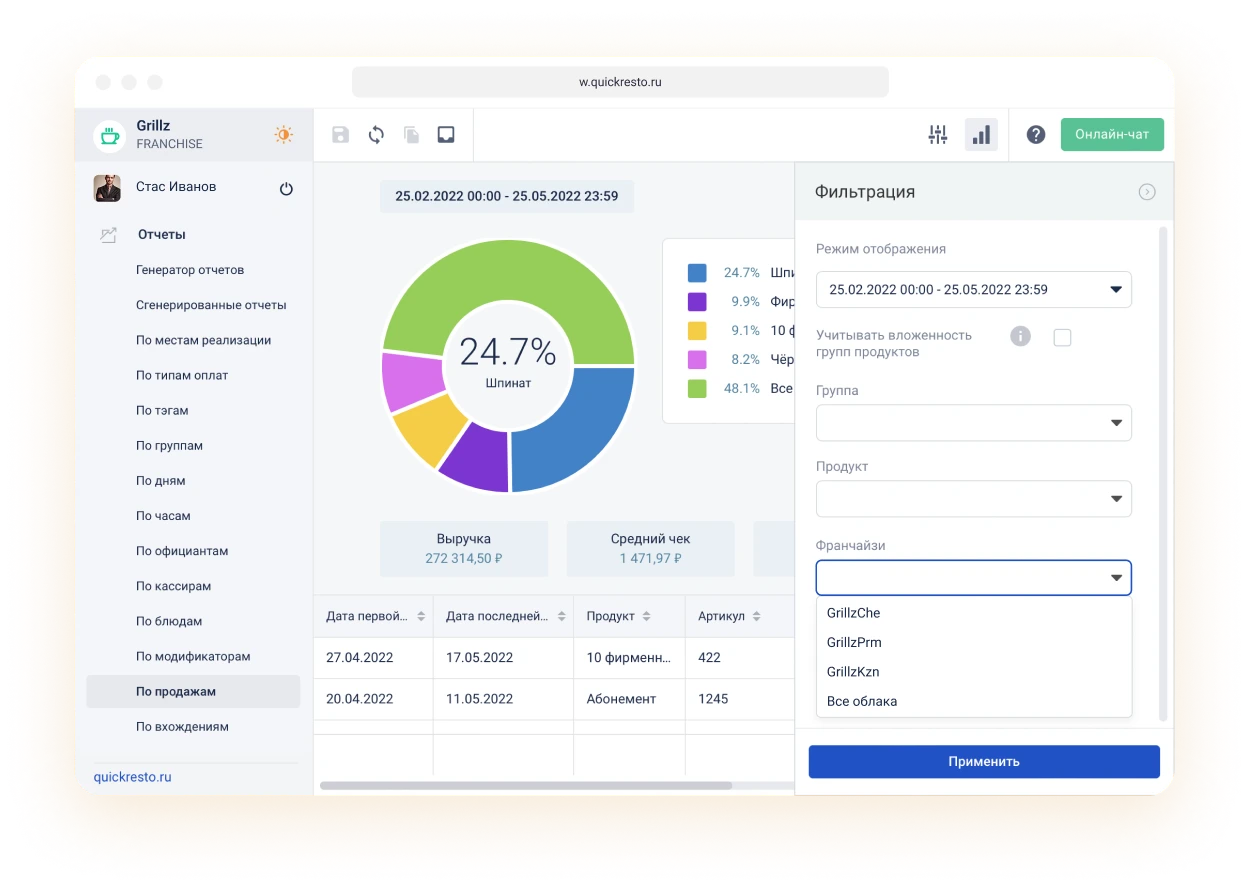
Task: Open the Режим отображения date dropdown
Action: click(x=973, y=290)
